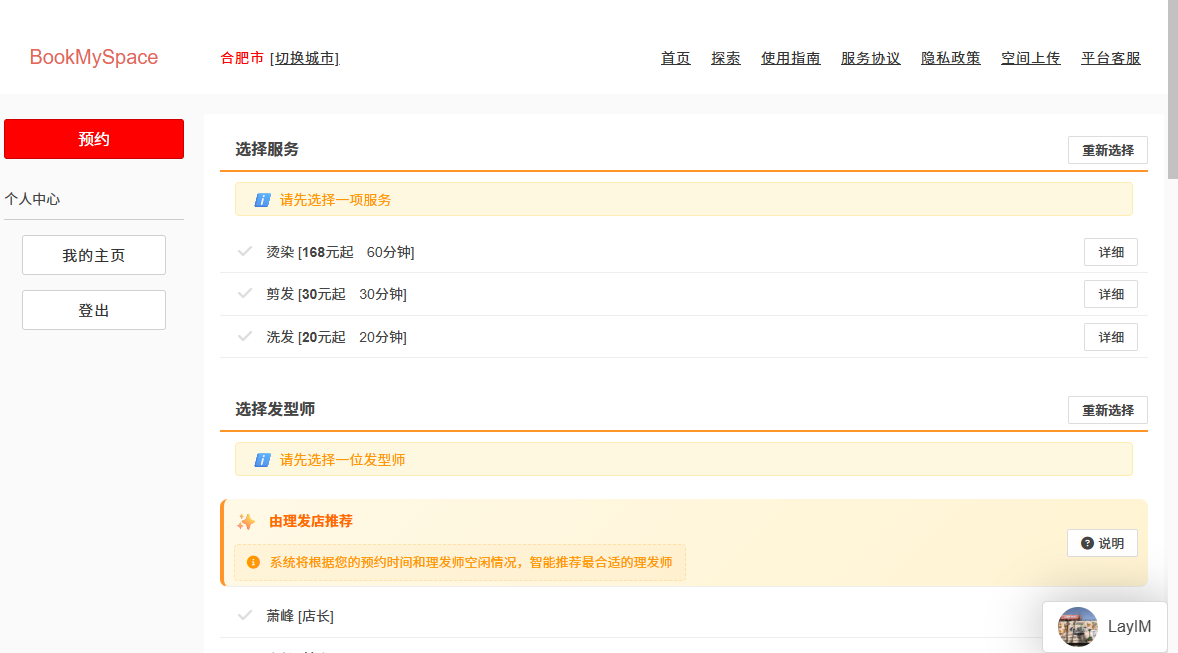Select the 洗发 service checkmark
This screenshot has width=1178, height=653.
[245, 336]
